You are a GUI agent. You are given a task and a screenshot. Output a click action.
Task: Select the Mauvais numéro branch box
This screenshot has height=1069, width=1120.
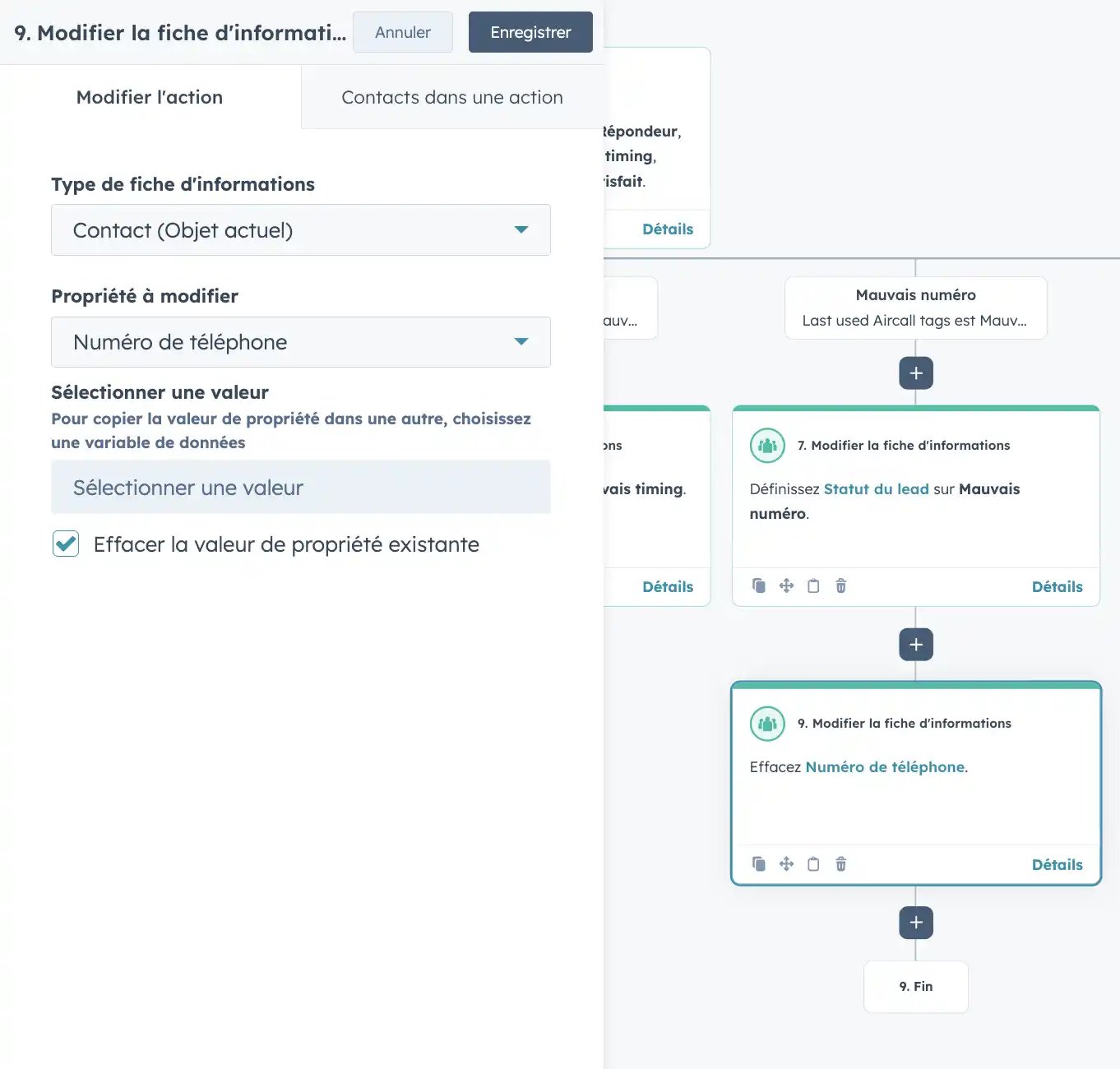click(915, 308)
